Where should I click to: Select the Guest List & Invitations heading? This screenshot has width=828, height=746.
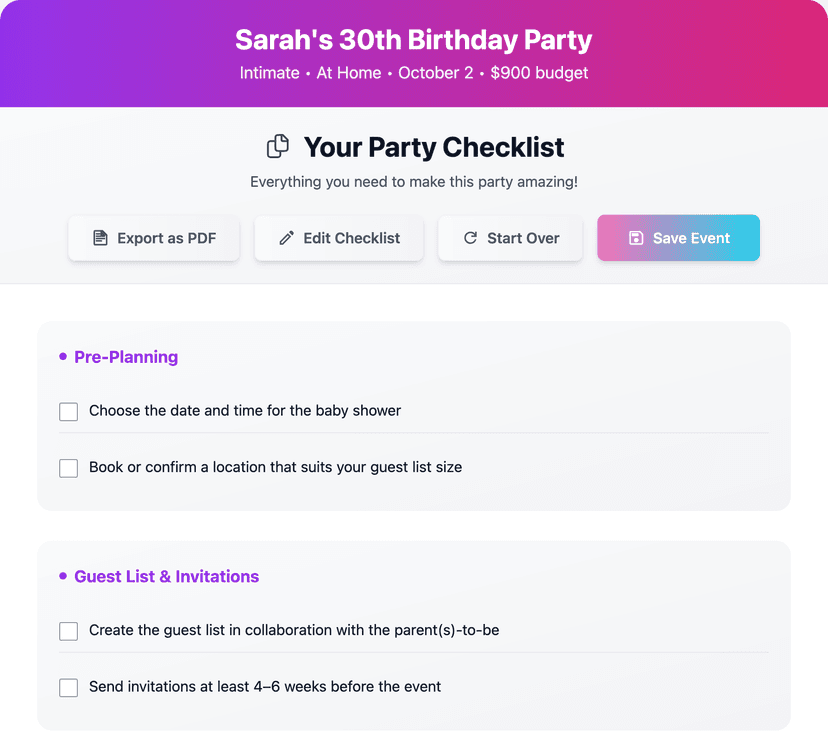point(166,577)
